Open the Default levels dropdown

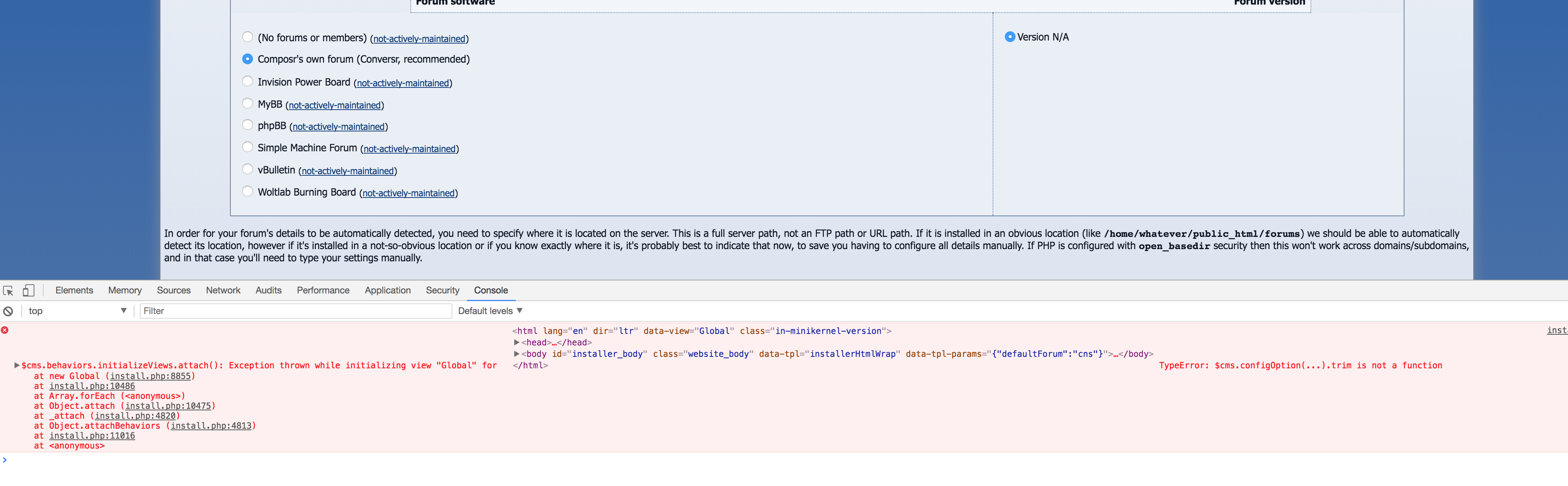coord(490,311)
